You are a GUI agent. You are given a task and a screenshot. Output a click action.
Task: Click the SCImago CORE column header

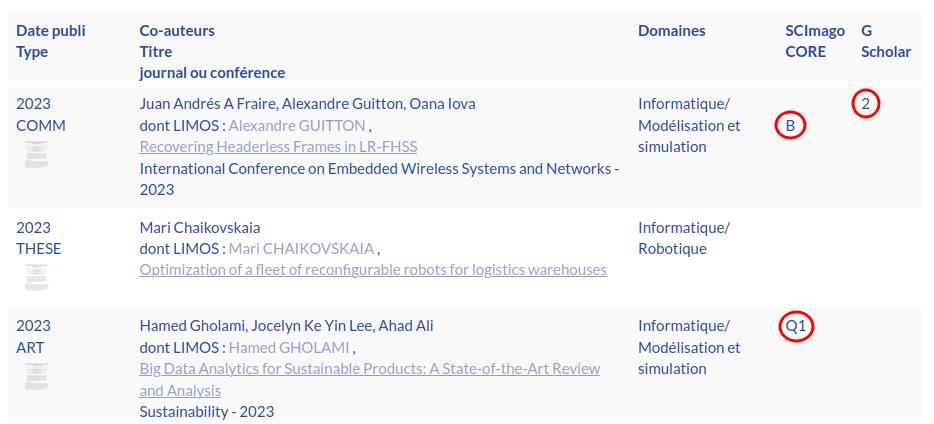click(814, 41)
